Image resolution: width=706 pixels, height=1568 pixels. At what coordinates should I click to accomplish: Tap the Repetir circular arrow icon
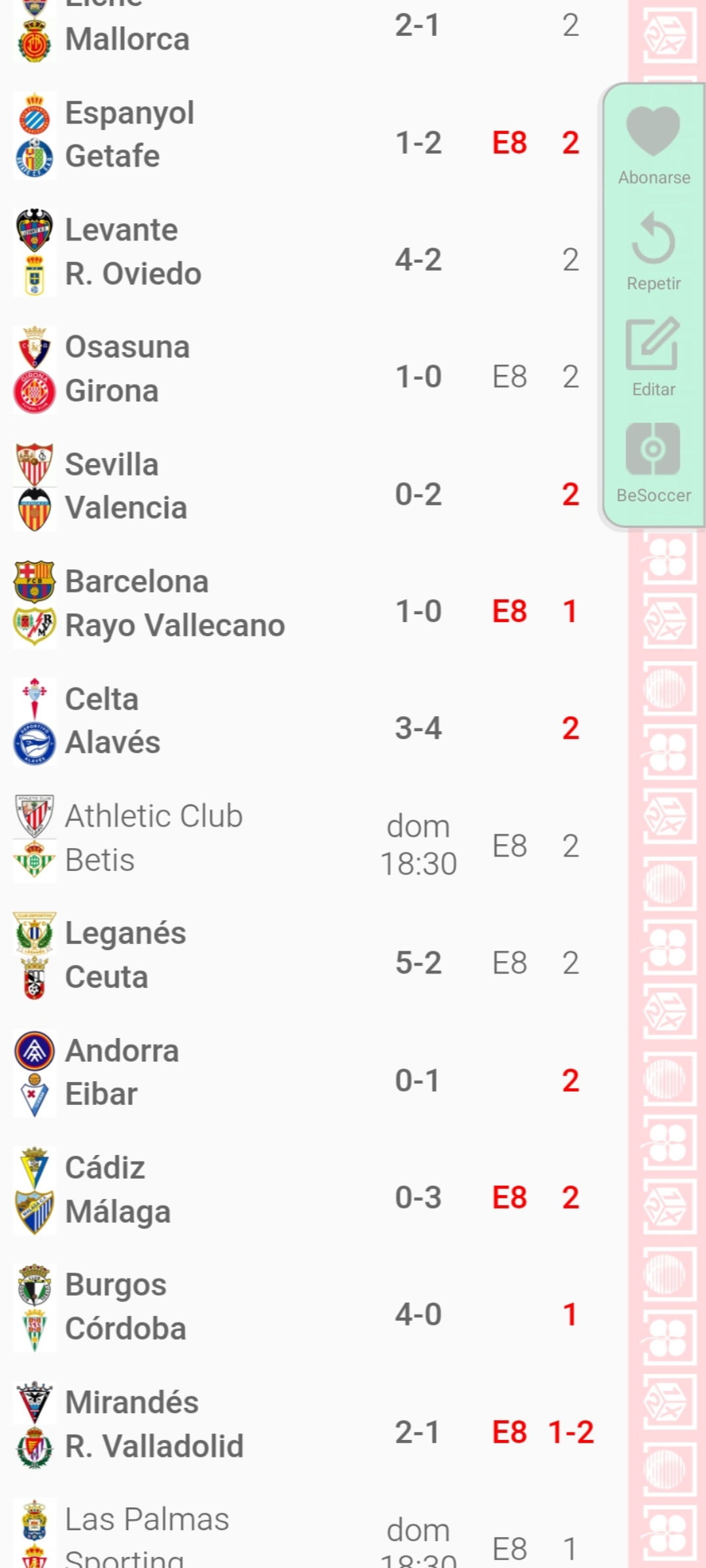click(653, 238)
